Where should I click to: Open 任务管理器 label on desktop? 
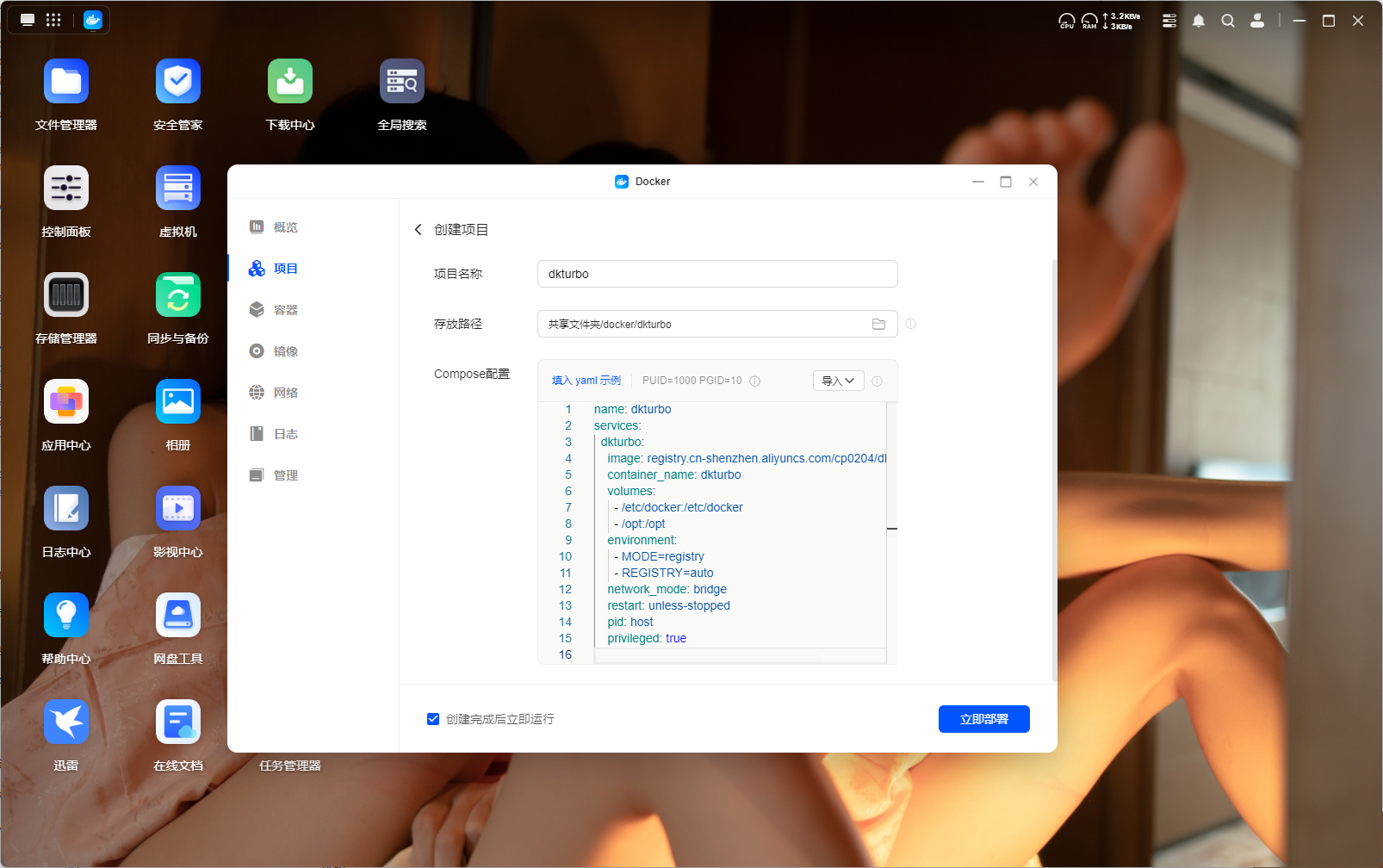coord(290,766)
